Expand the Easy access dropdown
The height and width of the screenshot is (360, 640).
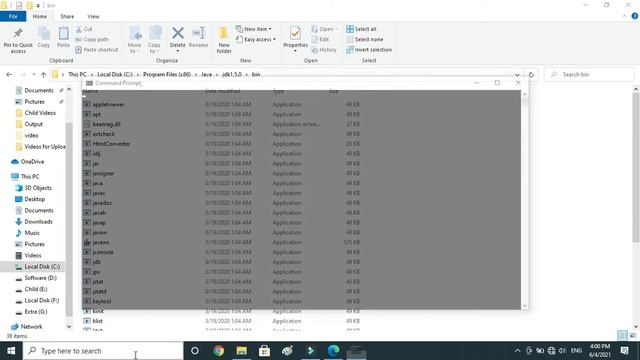point(256,39)
